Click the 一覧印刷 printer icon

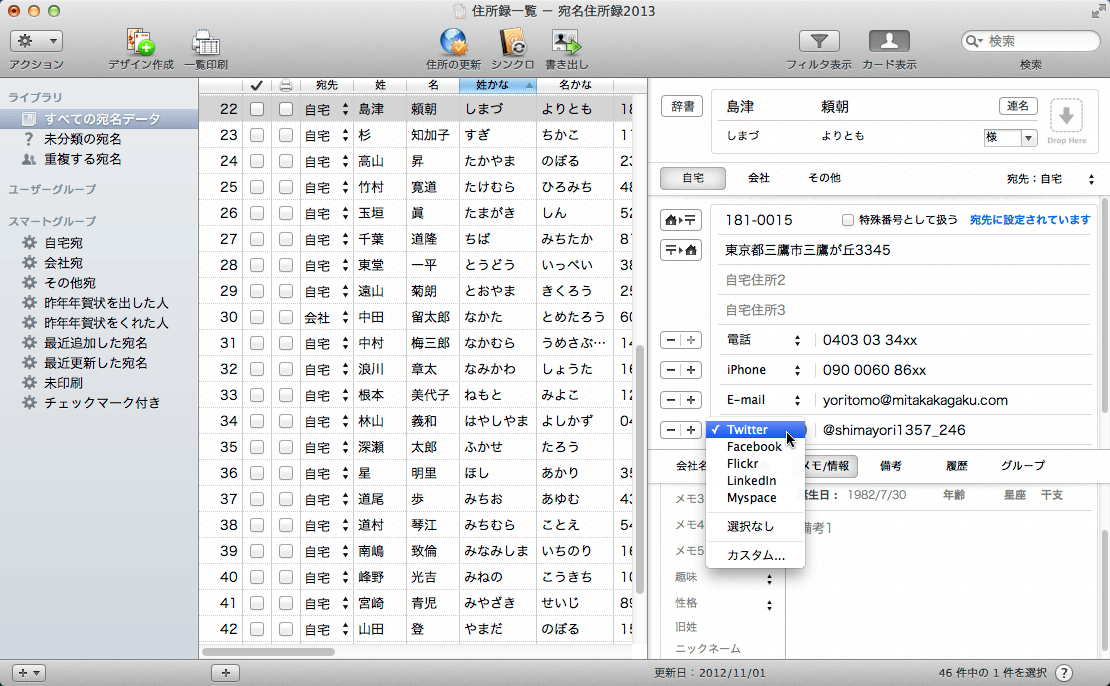(x=206, y=42)
